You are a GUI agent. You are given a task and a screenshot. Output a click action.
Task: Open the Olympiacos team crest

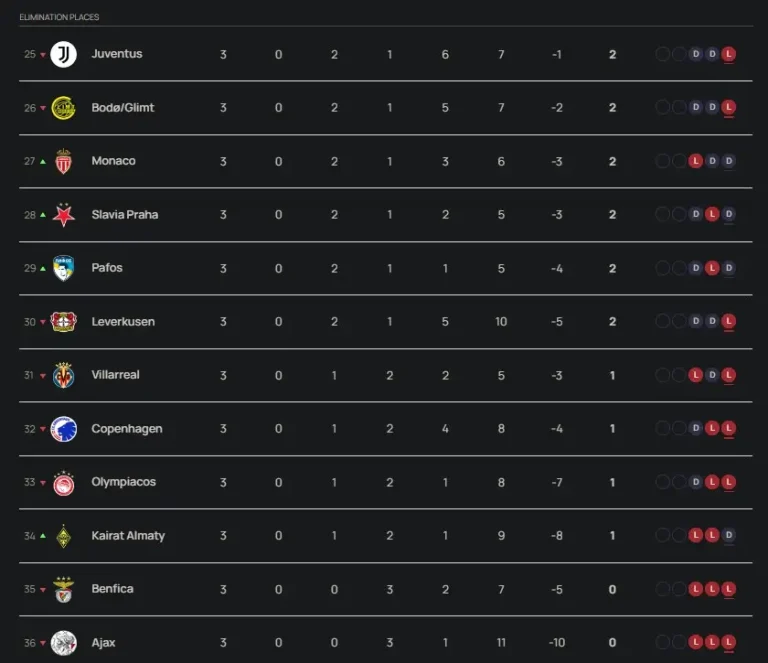[x=64, y=482]
